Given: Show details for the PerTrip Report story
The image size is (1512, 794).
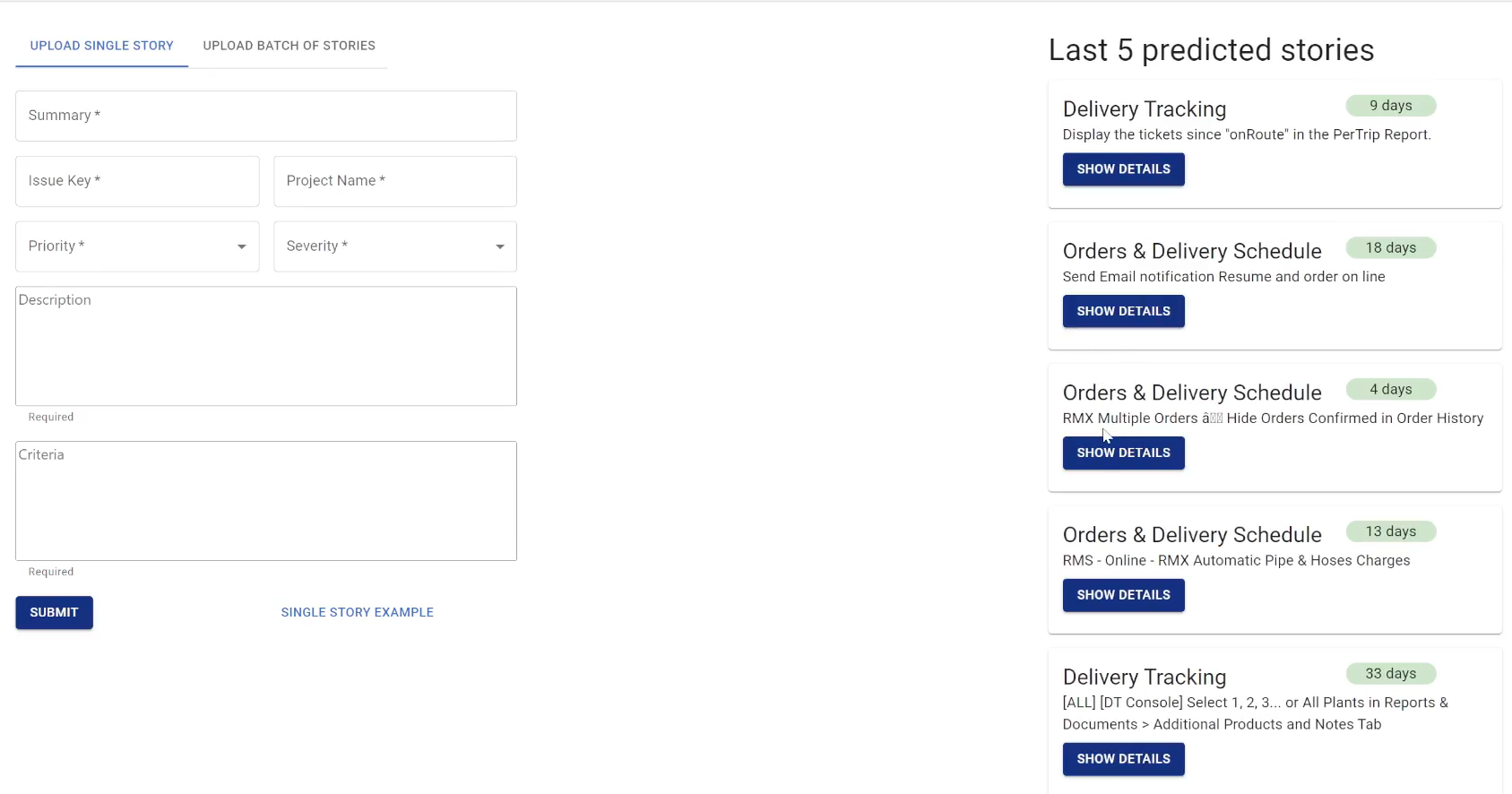Looking at the screenshot, I should point(1123,169).
